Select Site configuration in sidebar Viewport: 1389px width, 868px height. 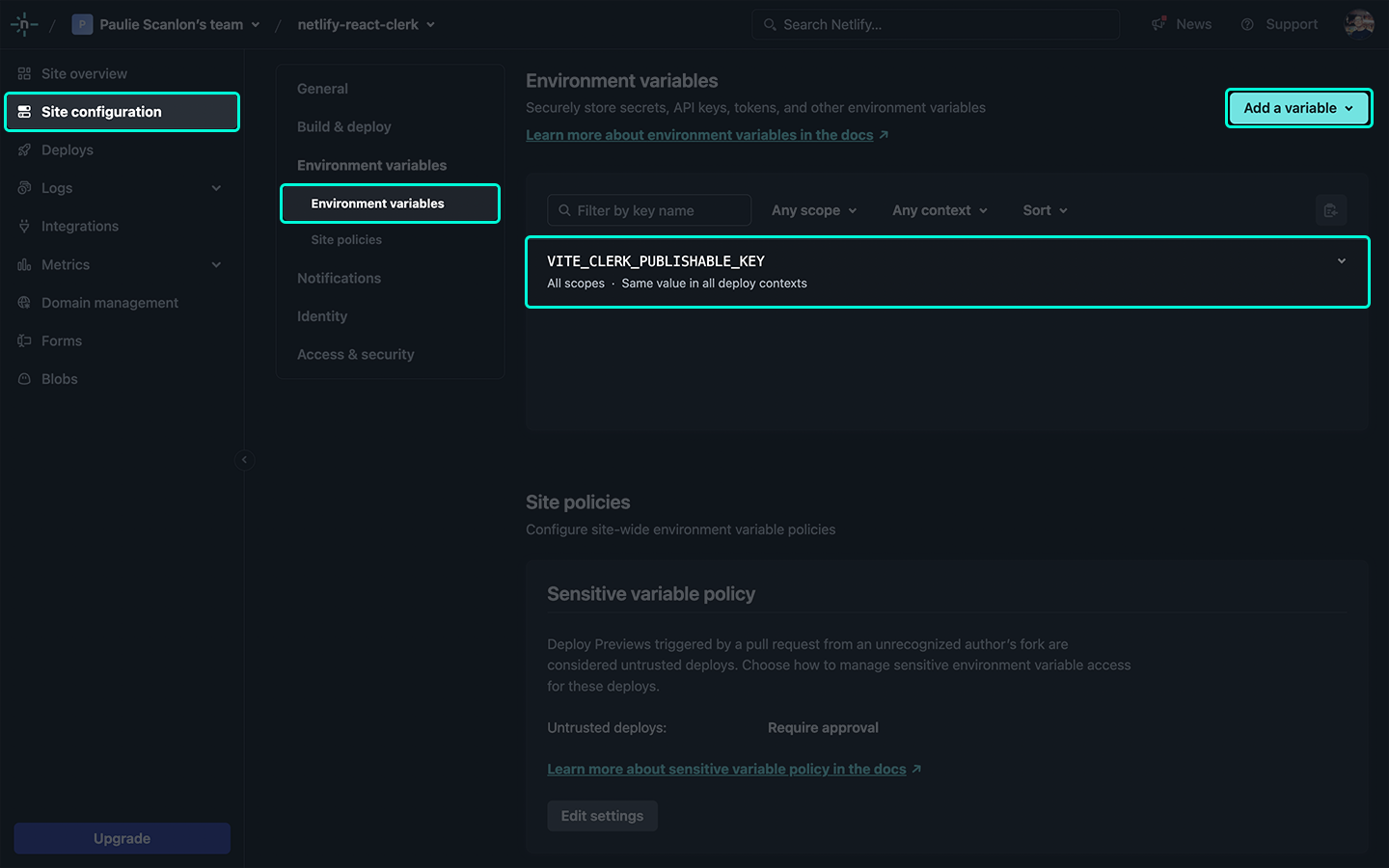pyautogui.click(x=122, y=112)
